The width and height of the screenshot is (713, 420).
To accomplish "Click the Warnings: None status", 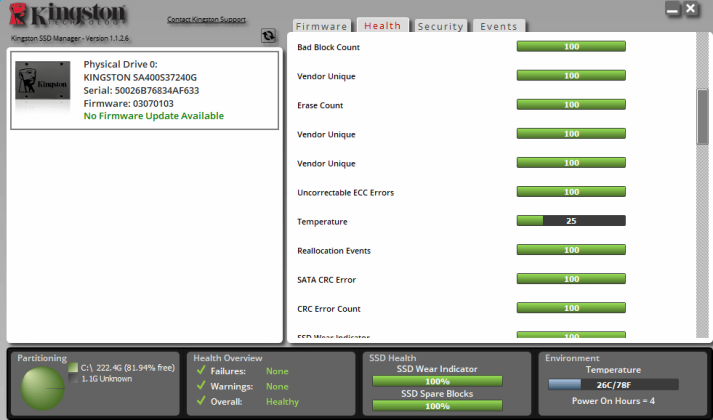I will 249,386.
